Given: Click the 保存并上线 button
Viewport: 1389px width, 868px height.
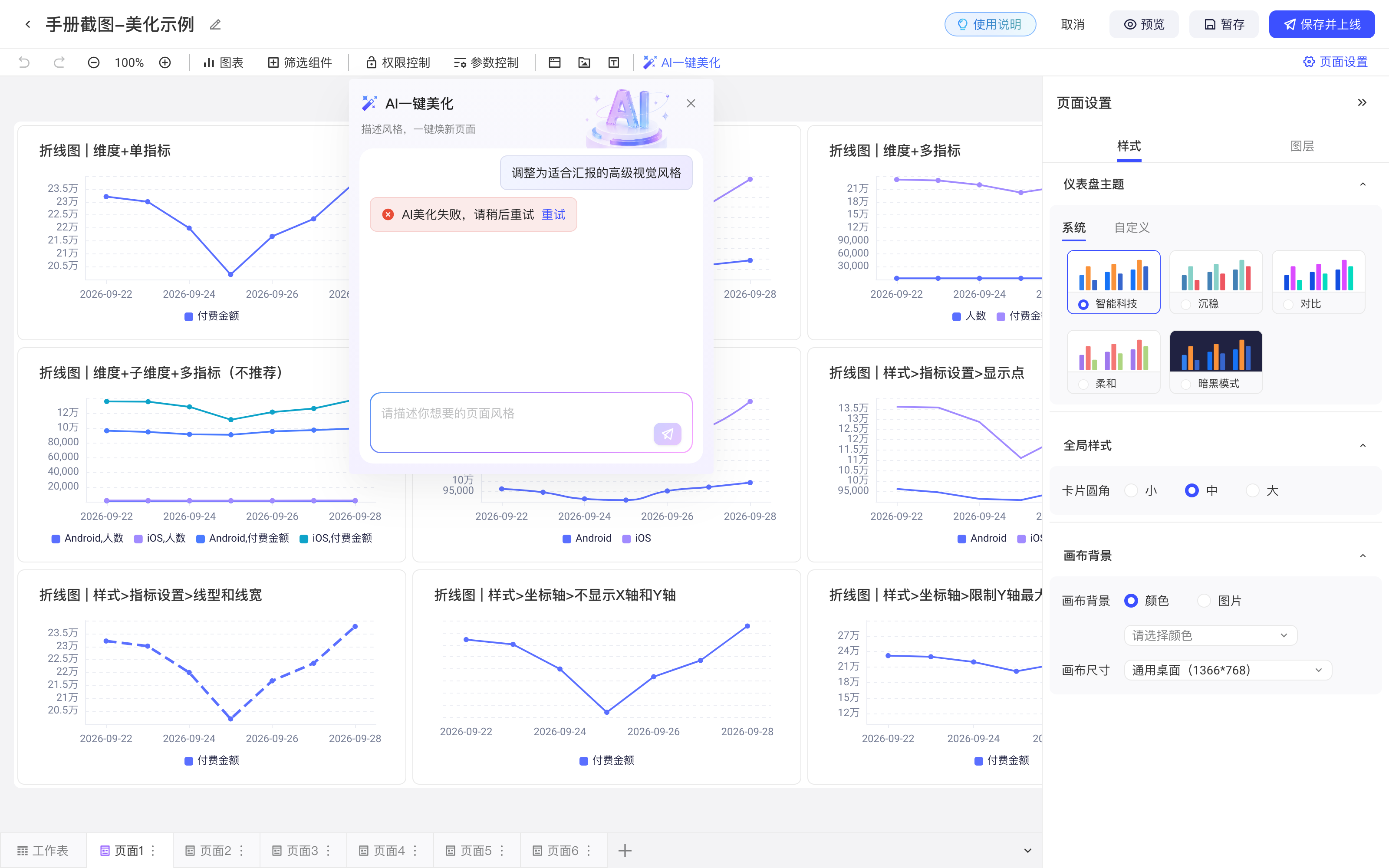Looking at the screenshot, I should click(1321, 24).
